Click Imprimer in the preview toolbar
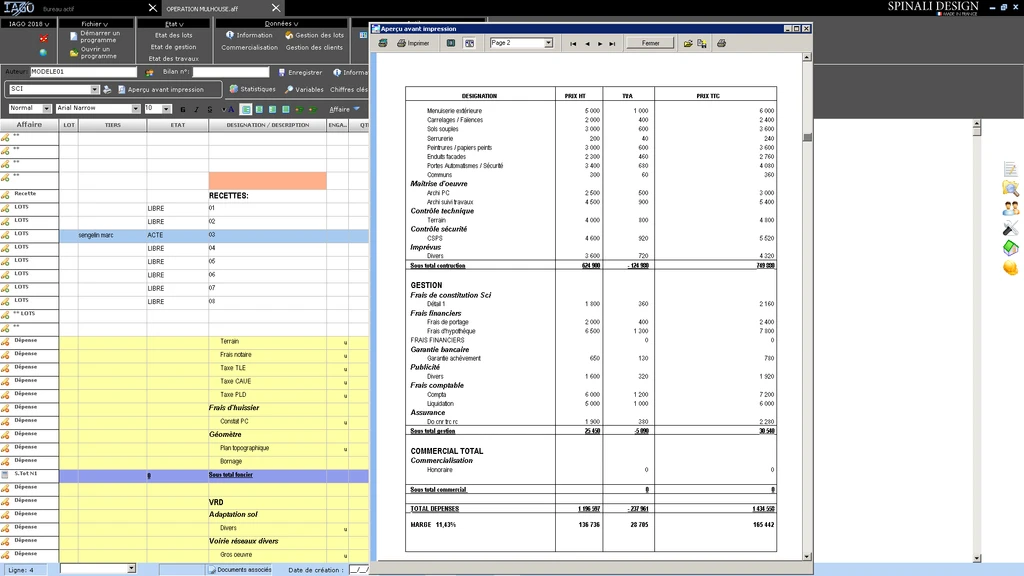Image resolution: width=1024 pixels, height=576 pixels. 413,44
